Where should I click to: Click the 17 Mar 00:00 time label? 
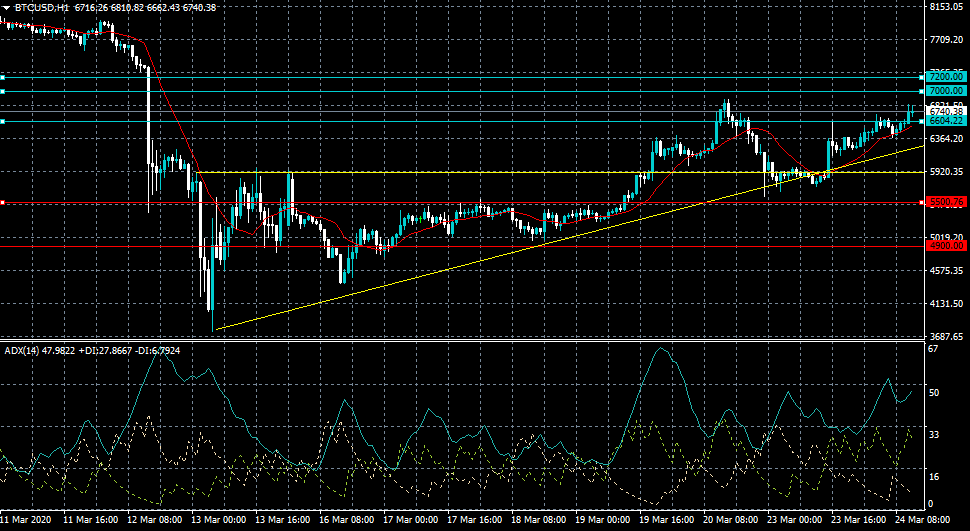(411, 520)
